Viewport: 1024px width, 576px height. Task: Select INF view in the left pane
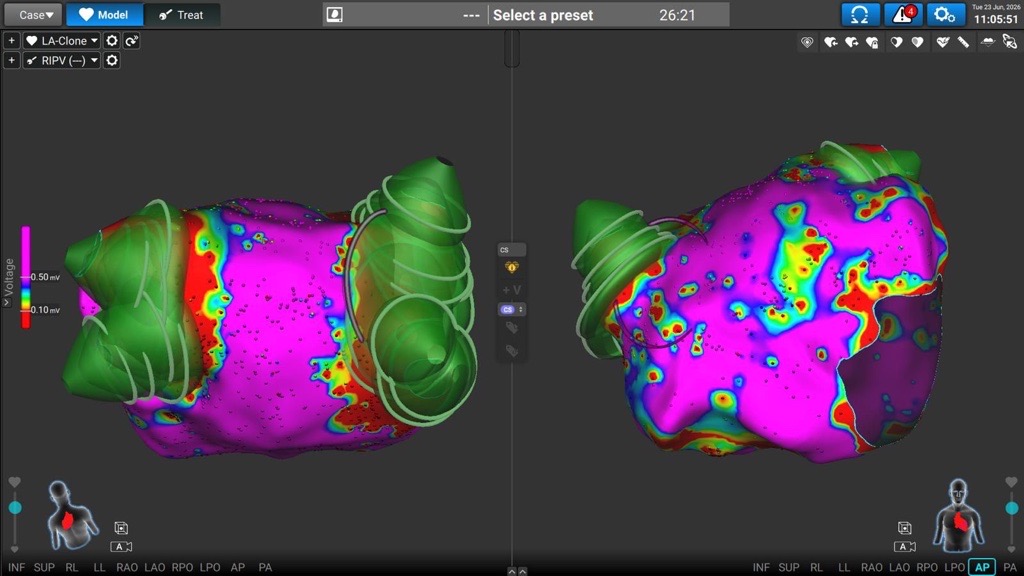pos(16,568)
